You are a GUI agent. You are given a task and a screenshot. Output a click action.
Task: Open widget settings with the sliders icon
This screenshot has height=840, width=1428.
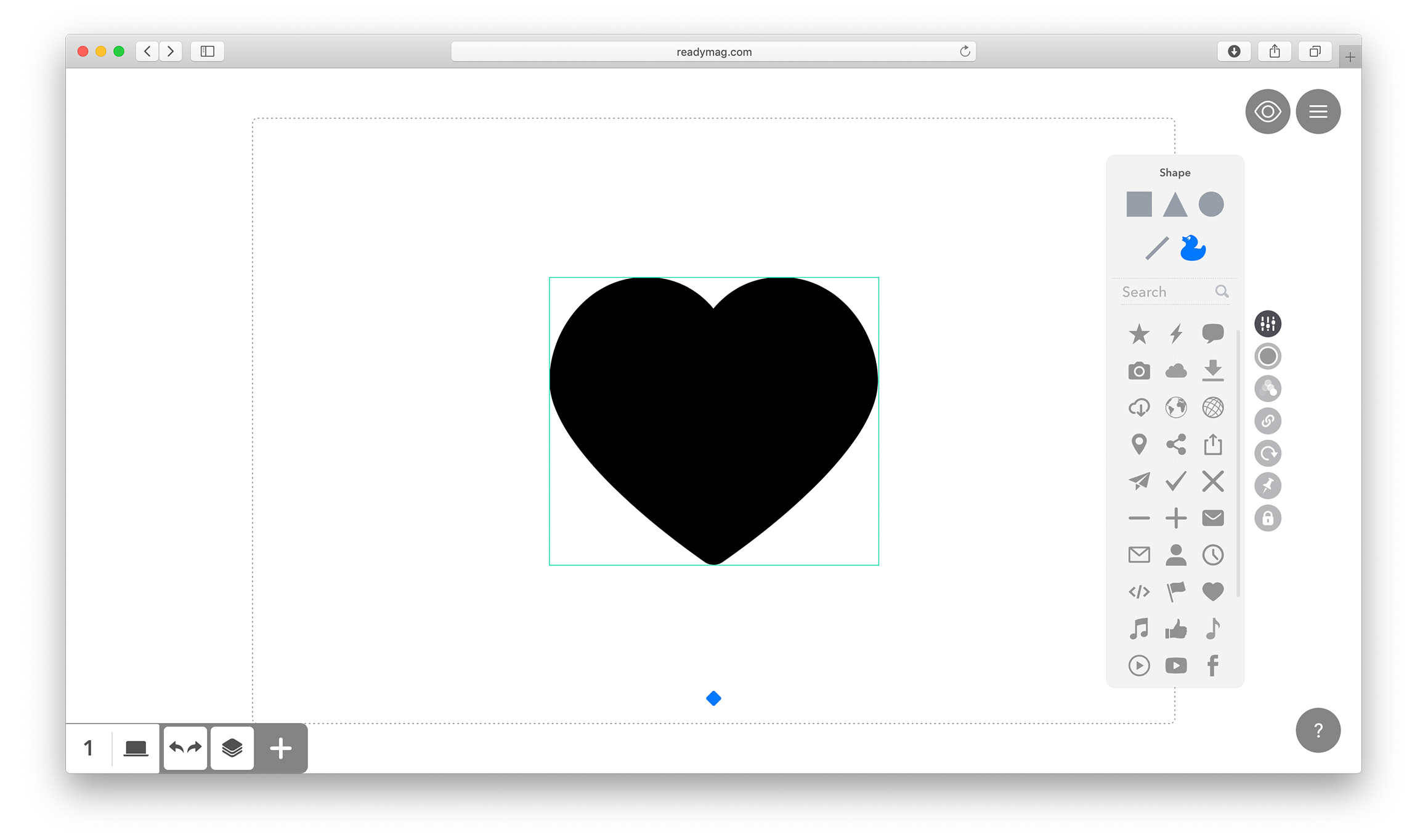pyautogui.click(x=1267, y=323)
